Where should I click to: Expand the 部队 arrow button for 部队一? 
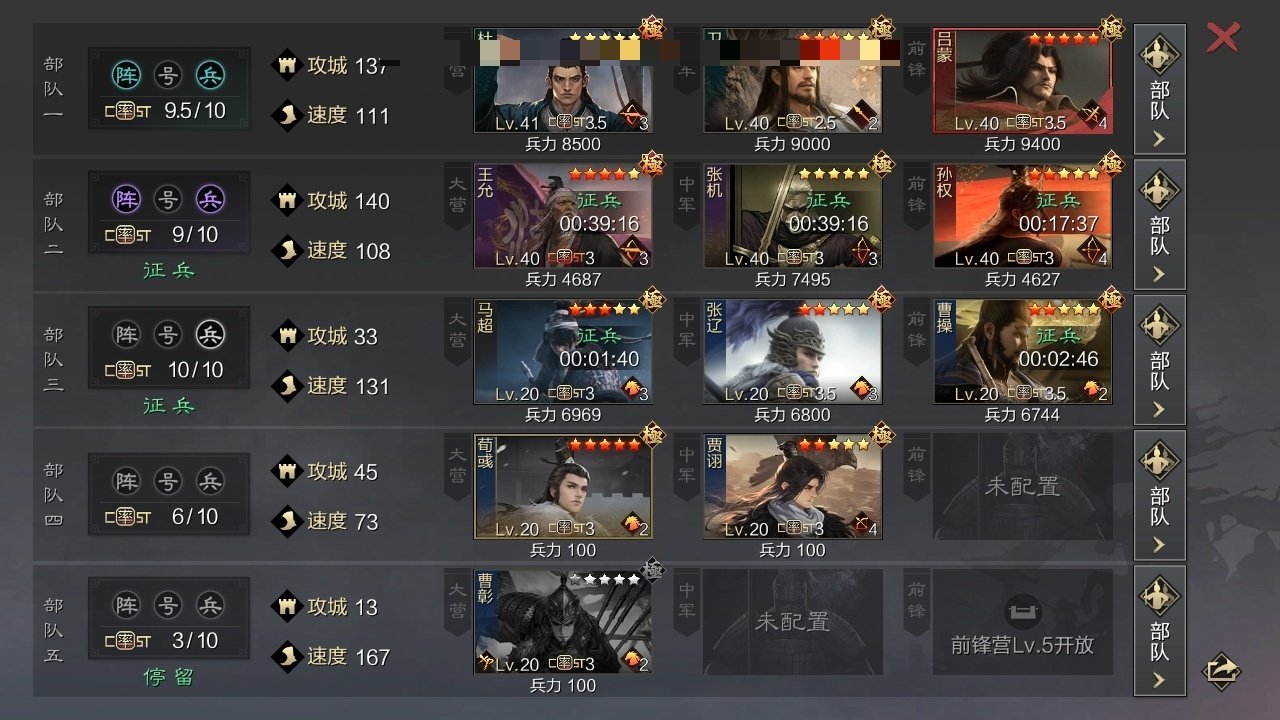pyautogui.click(x=1160, y=90)
